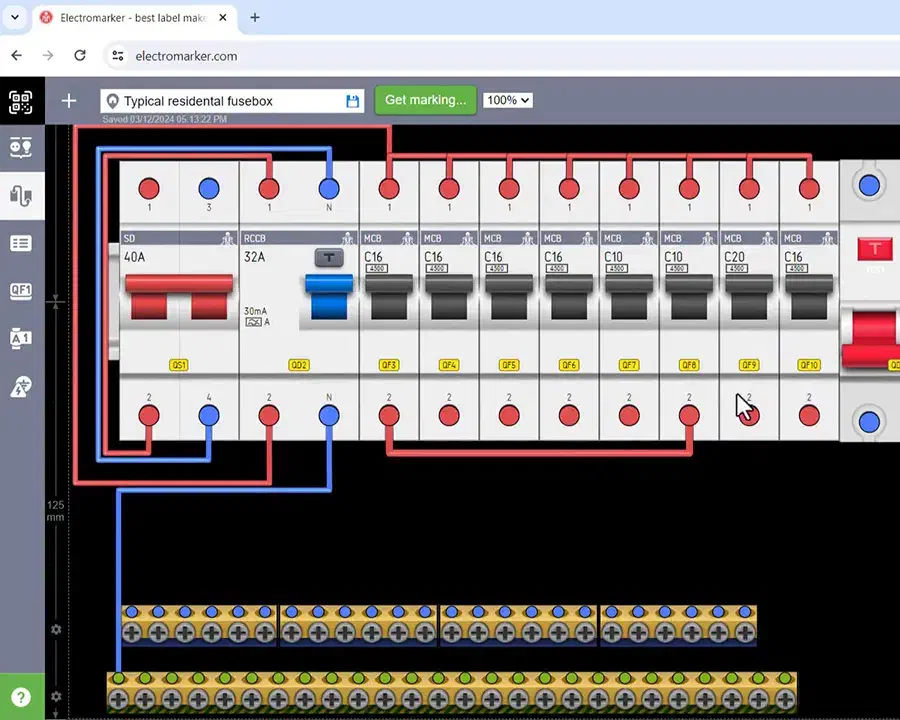Screen dimensions: 900x720
Task: Open a new browser tab
Action: pos(255,18)
